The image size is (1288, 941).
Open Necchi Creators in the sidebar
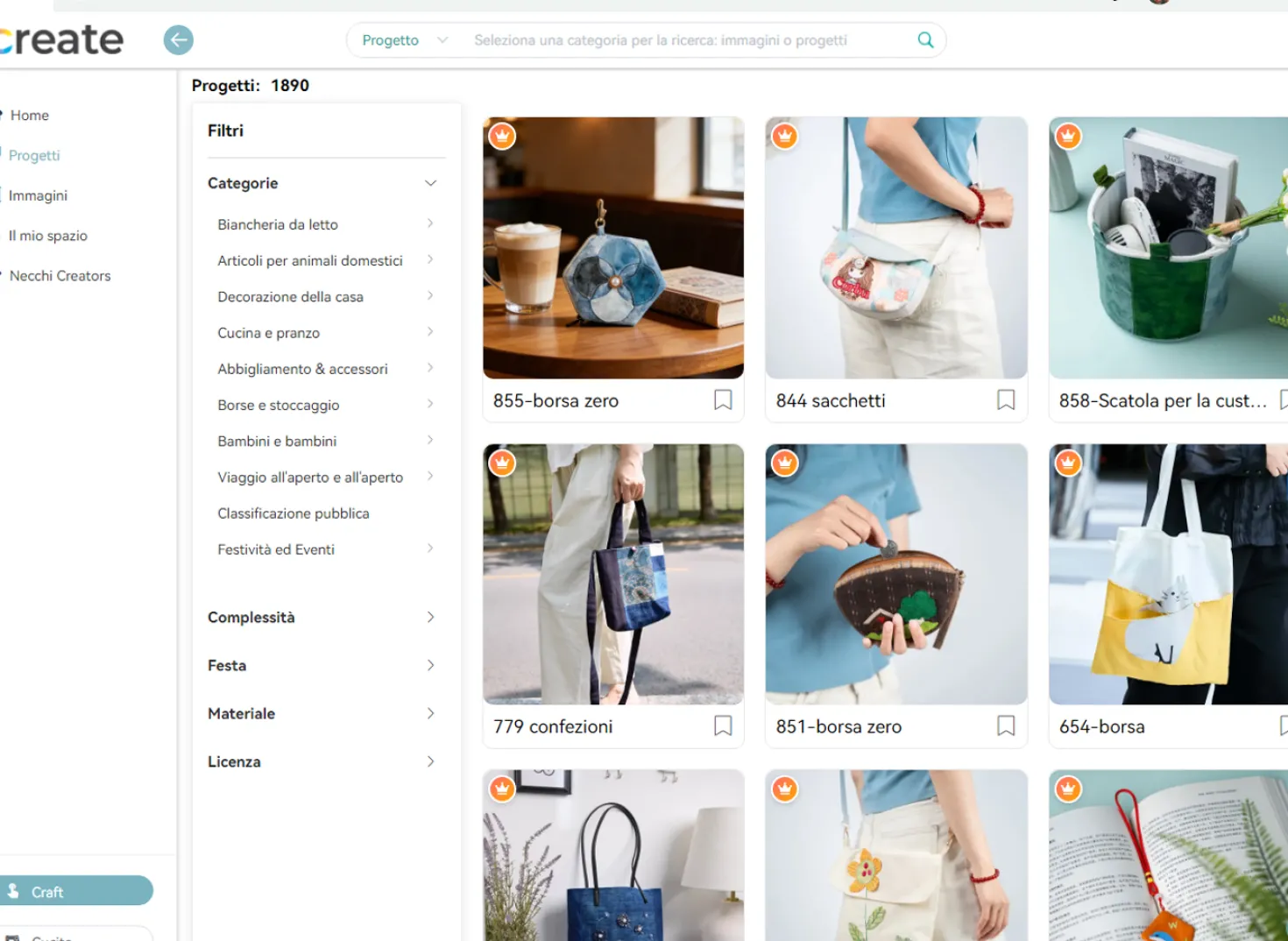point(60,276)
